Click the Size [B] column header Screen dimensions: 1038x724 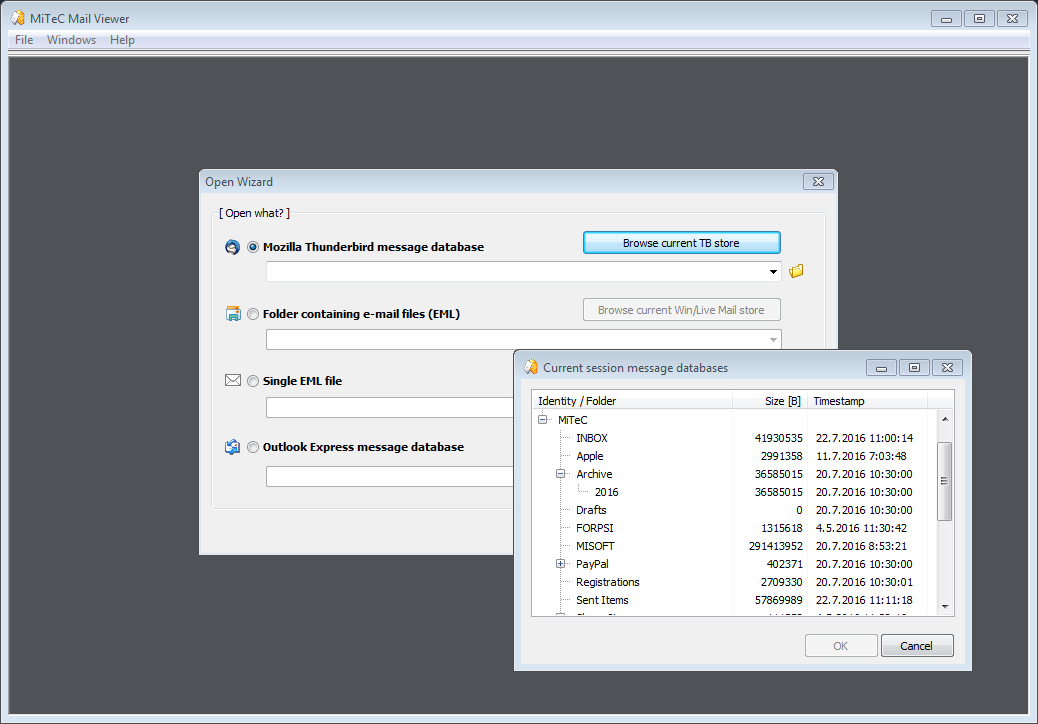pos(770,400)
